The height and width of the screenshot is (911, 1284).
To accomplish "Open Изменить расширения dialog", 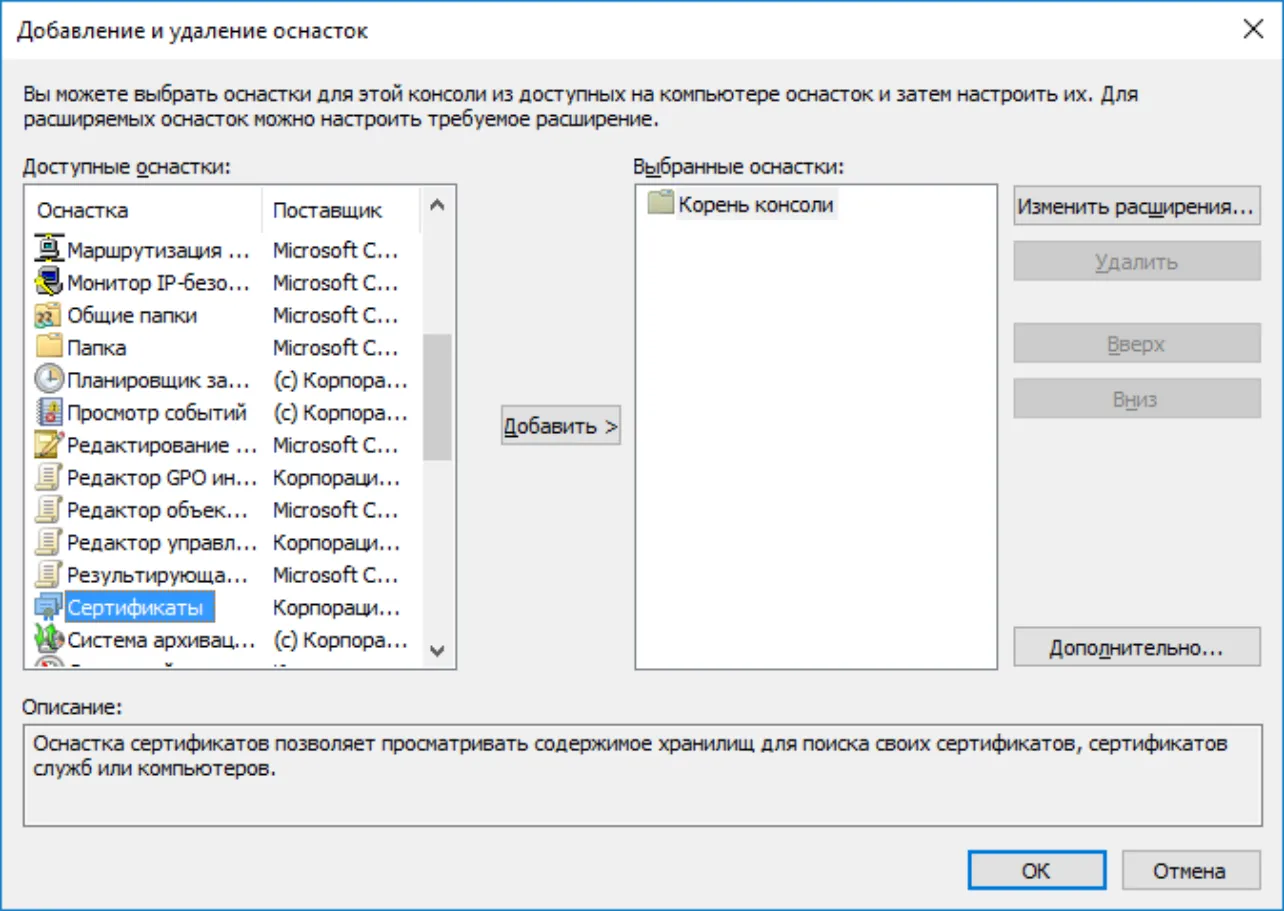I will (x=1137, y=207).
